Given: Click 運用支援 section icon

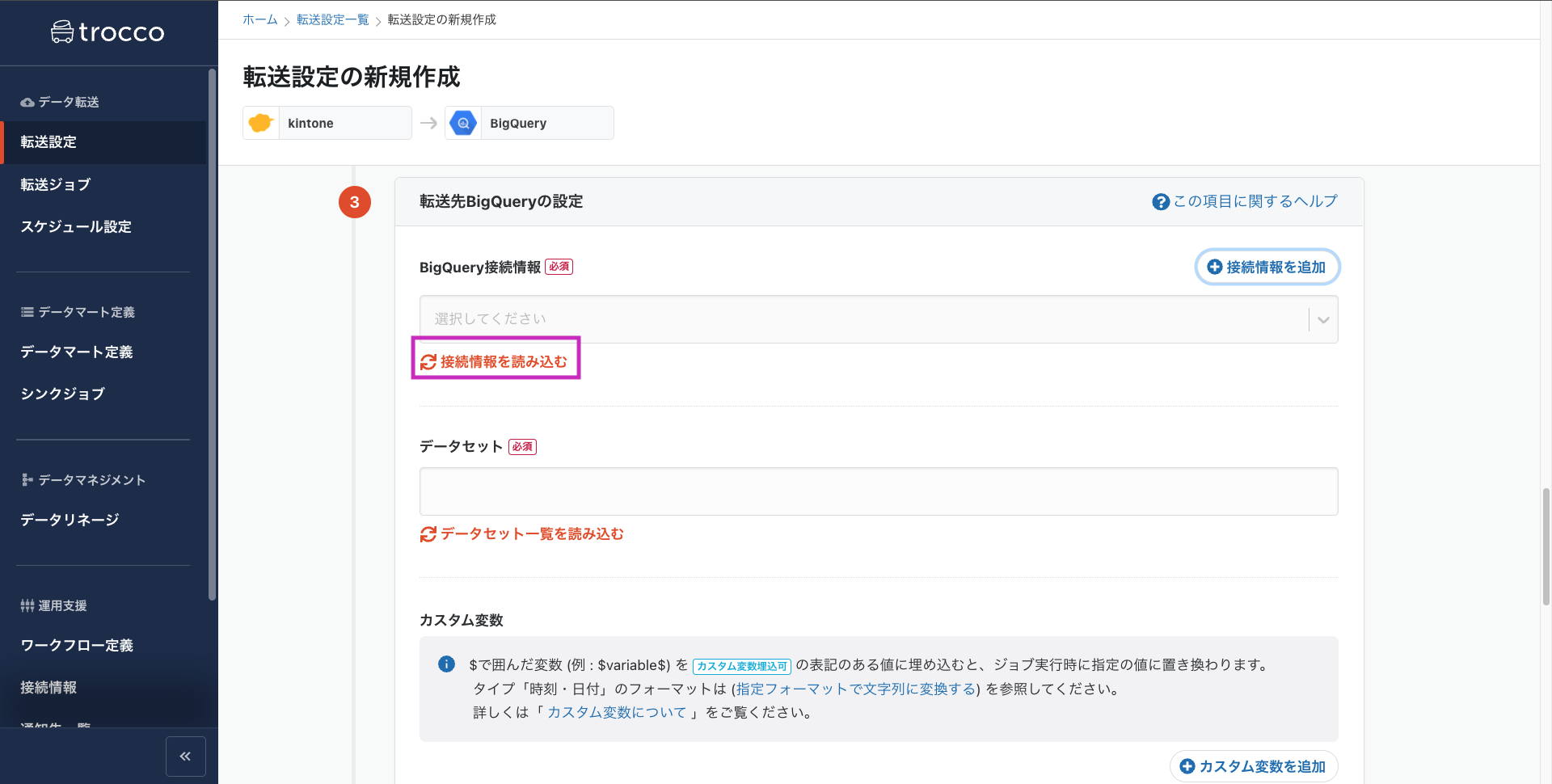Looking at the screenshot, I should coord(27,605).
